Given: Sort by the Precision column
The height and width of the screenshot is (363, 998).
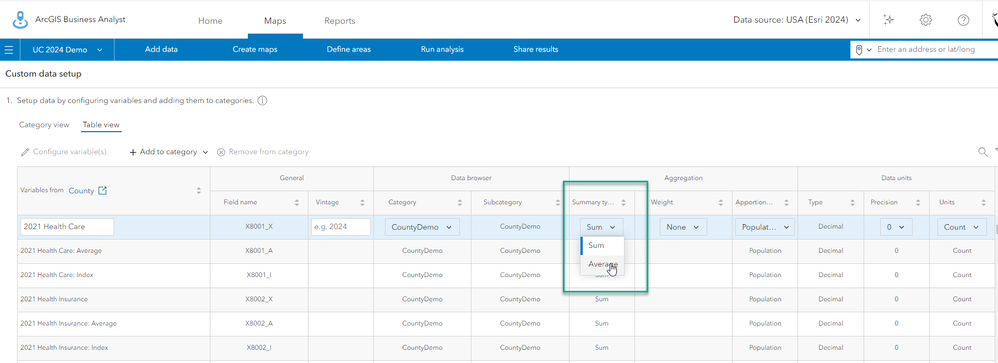Looking at the screenshot, I should [x=918, y=203].
